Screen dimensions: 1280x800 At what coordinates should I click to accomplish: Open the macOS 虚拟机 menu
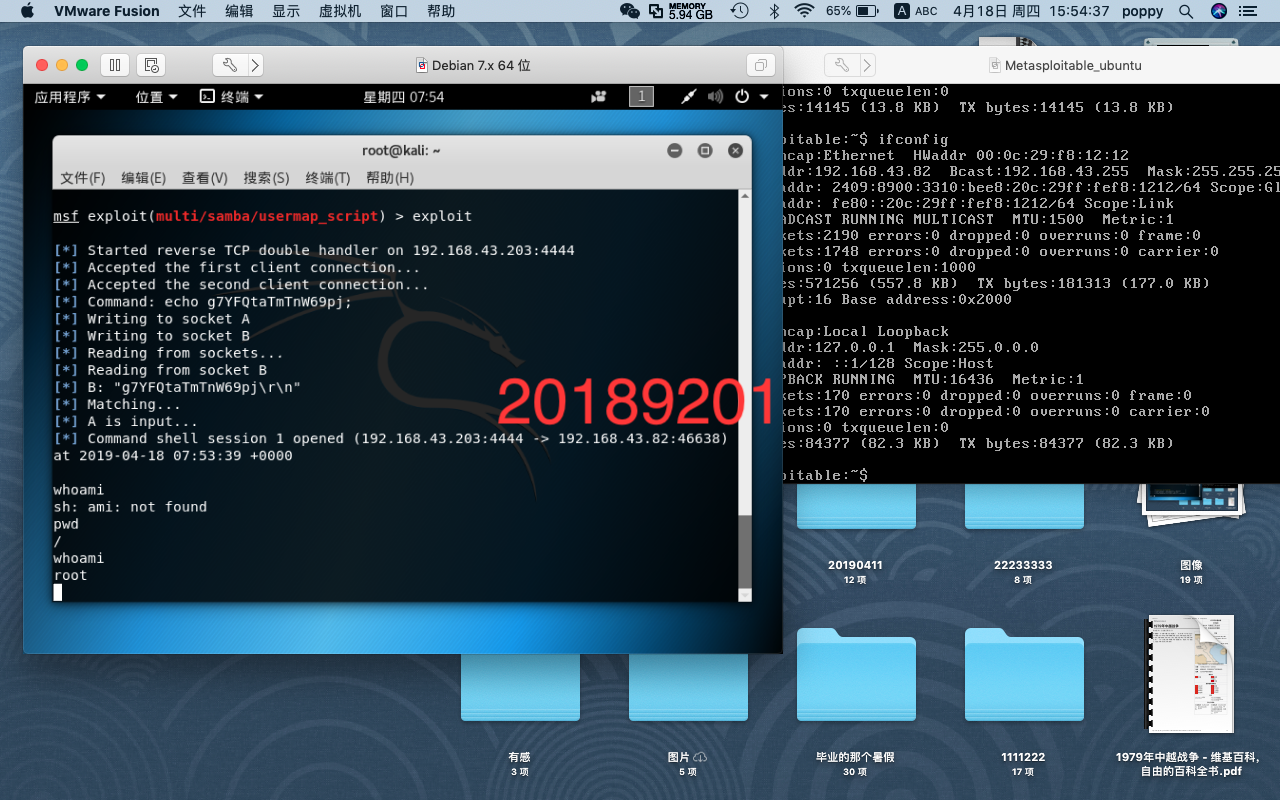click(340, 11)
